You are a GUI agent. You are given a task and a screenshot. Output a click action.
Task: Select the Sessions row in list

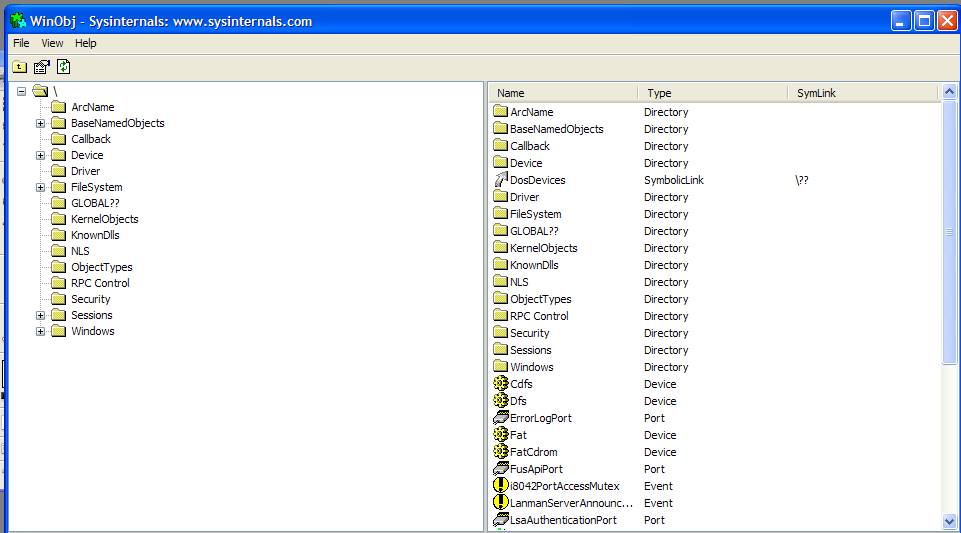click(715, 350)
